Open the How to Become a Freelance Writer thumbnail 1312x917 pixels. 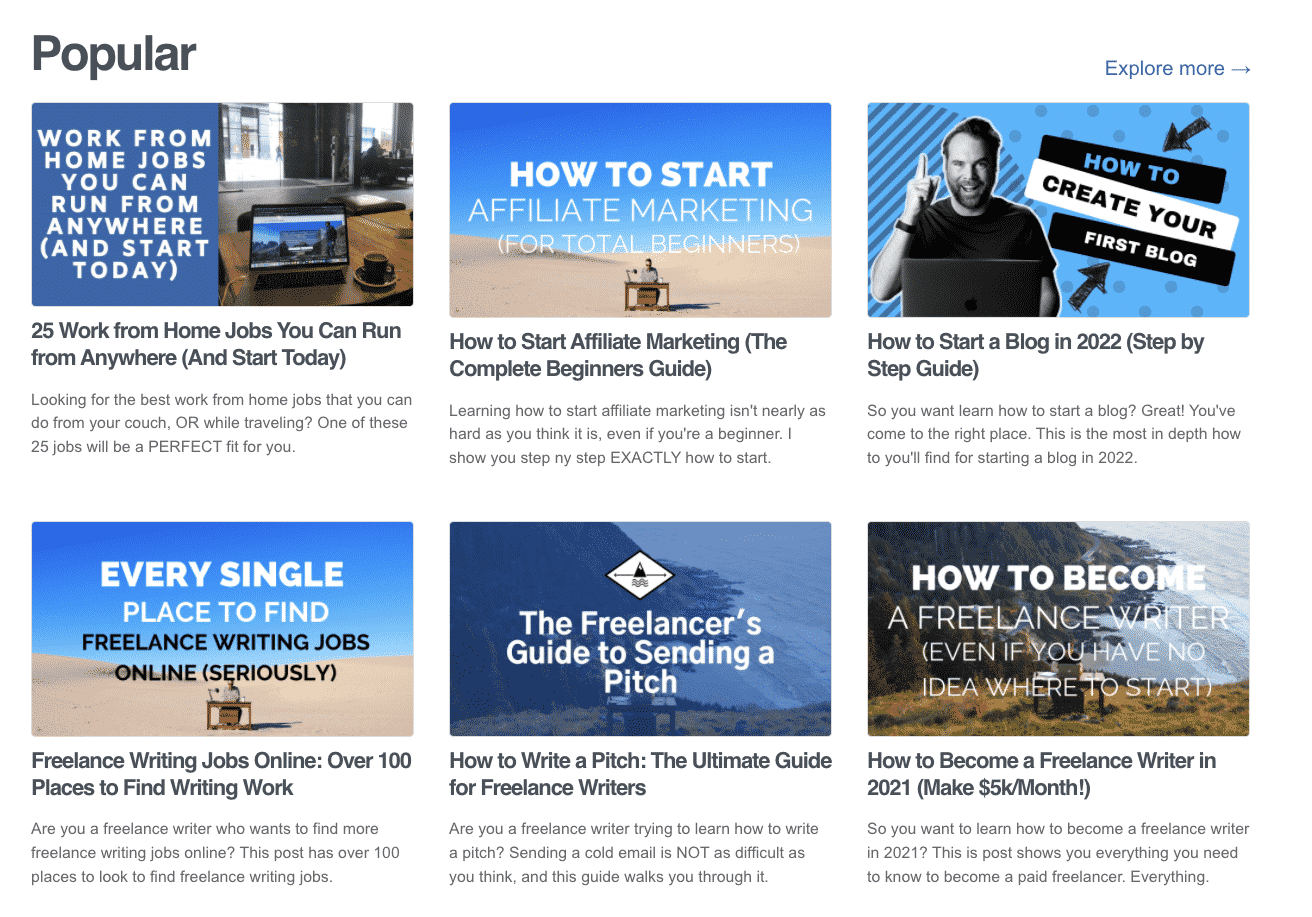point(1058,629)
